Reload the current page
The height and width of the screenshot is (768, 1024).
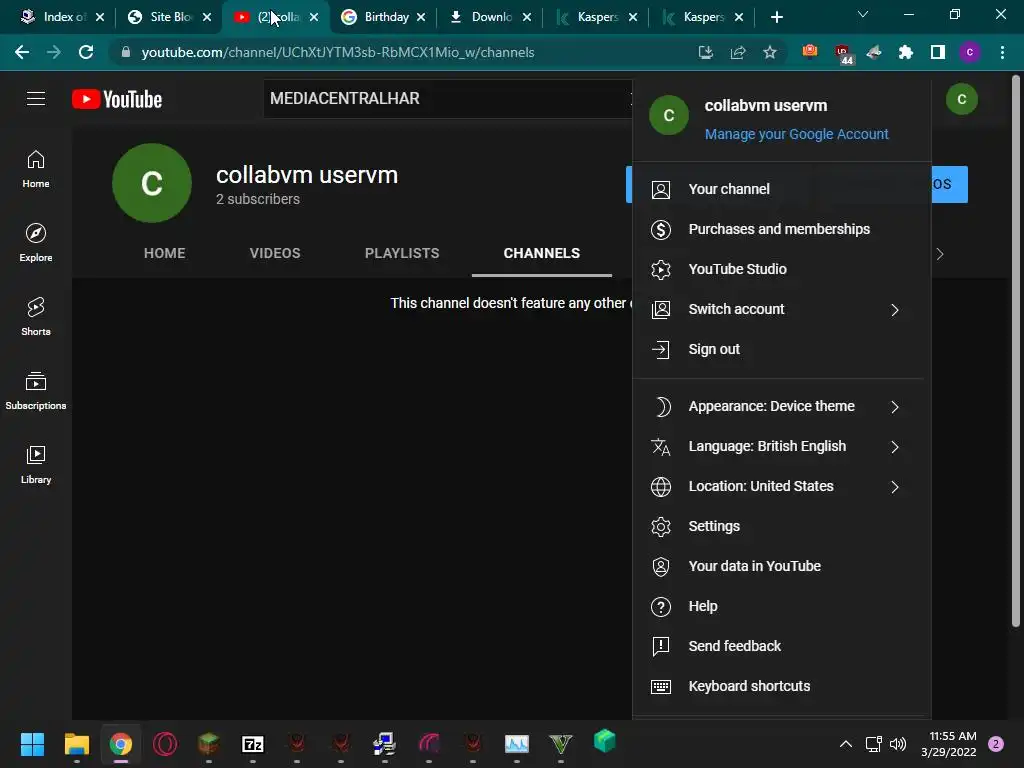(x=86, y=52)
